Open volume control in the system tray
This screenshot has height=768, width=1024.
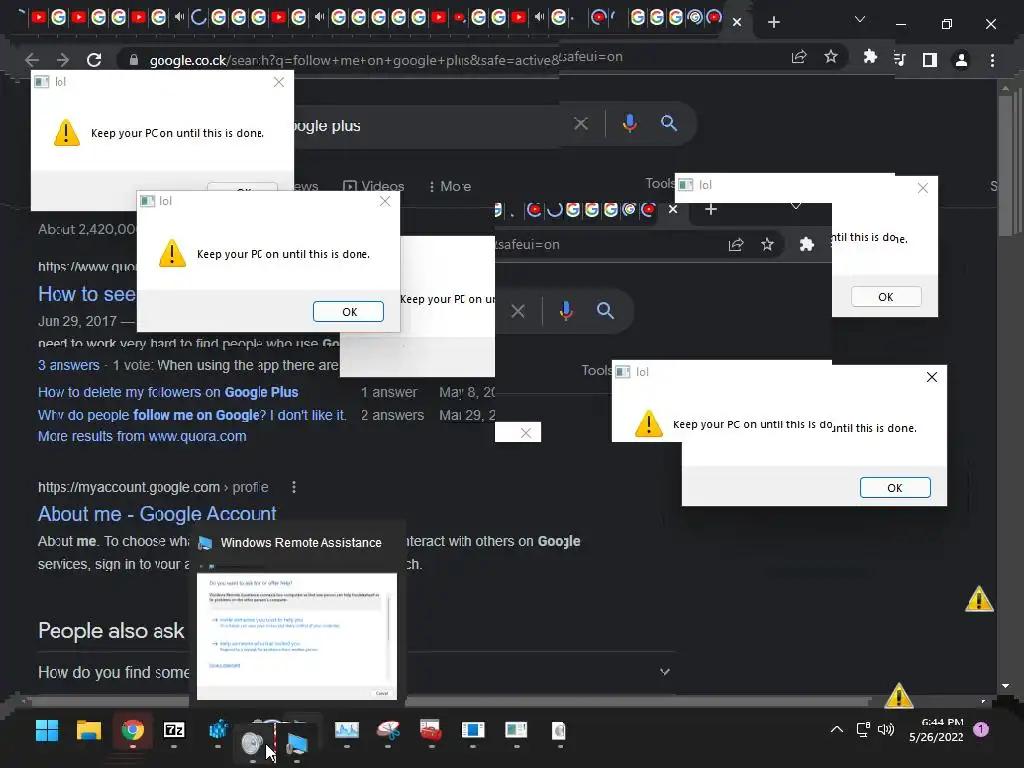[886, 729]
